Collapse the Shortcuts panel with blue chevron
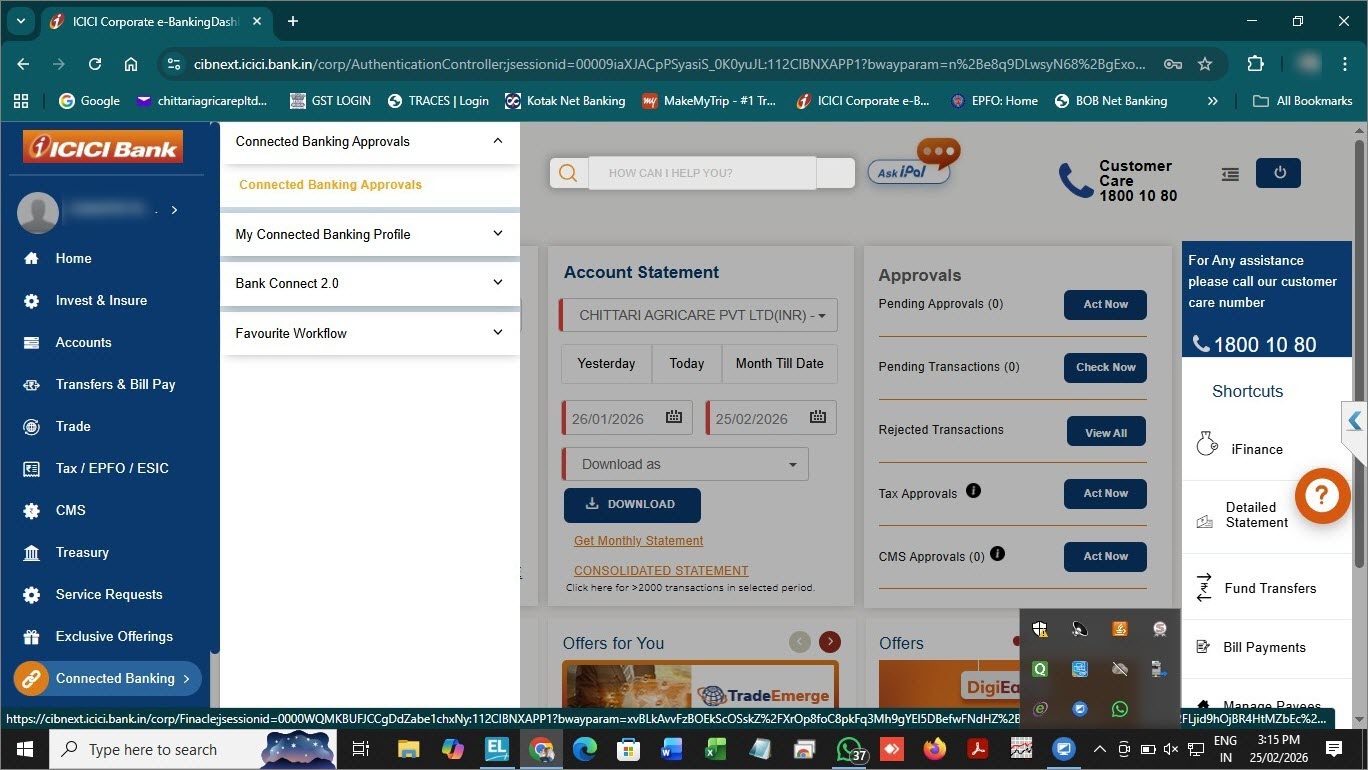 [1355, 421]
